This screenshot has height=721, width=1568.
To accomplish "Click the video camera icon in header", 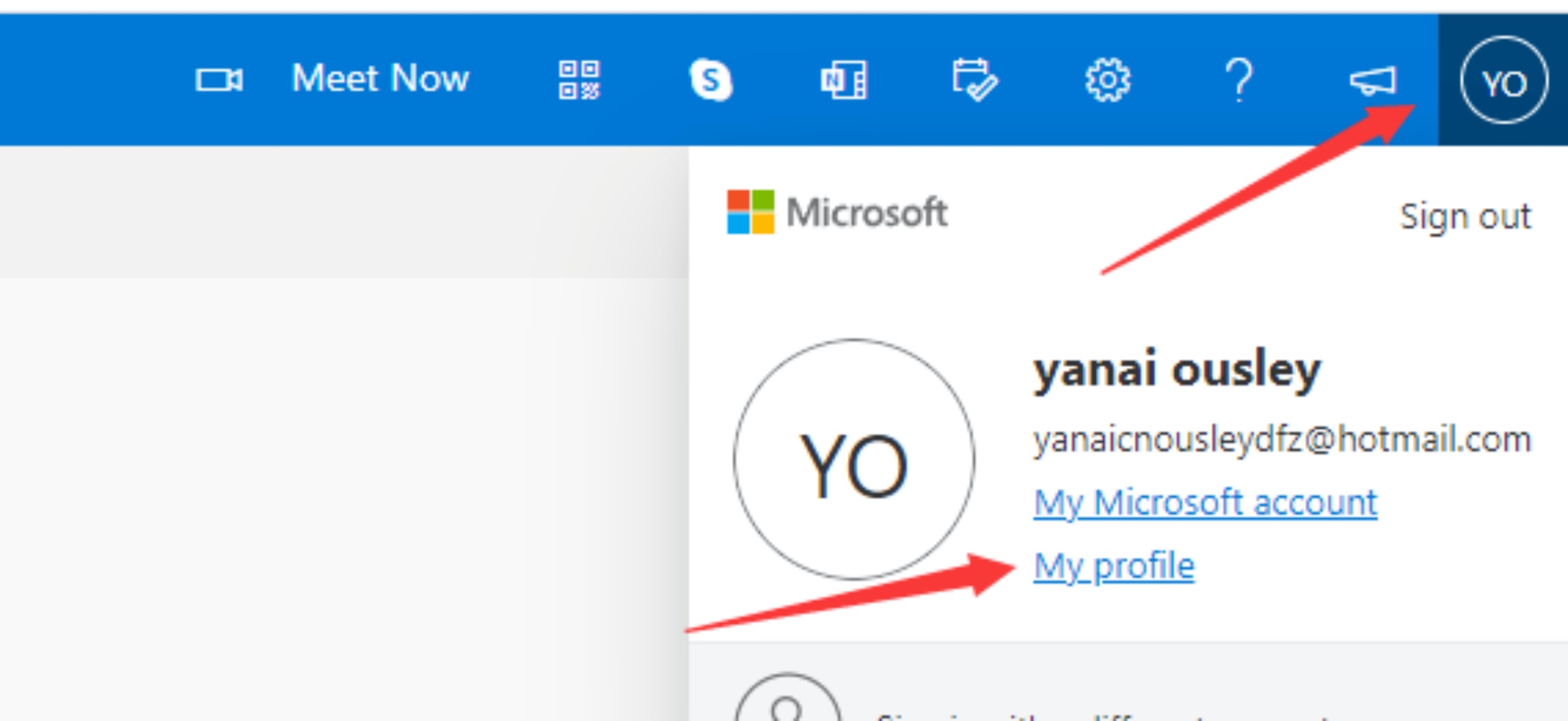I will tap(219, 79).
